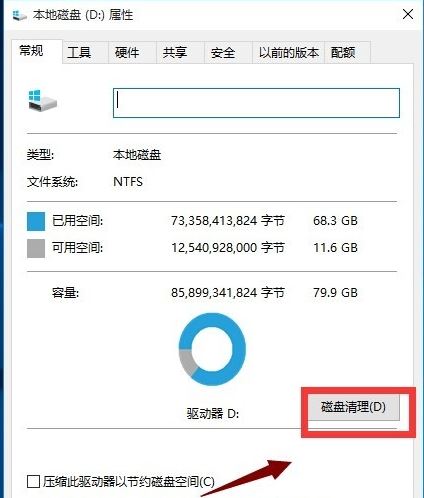The height and width of the screenshot is (498, 424).
Task: Click the 容量: label
Action: coord(65,293)
